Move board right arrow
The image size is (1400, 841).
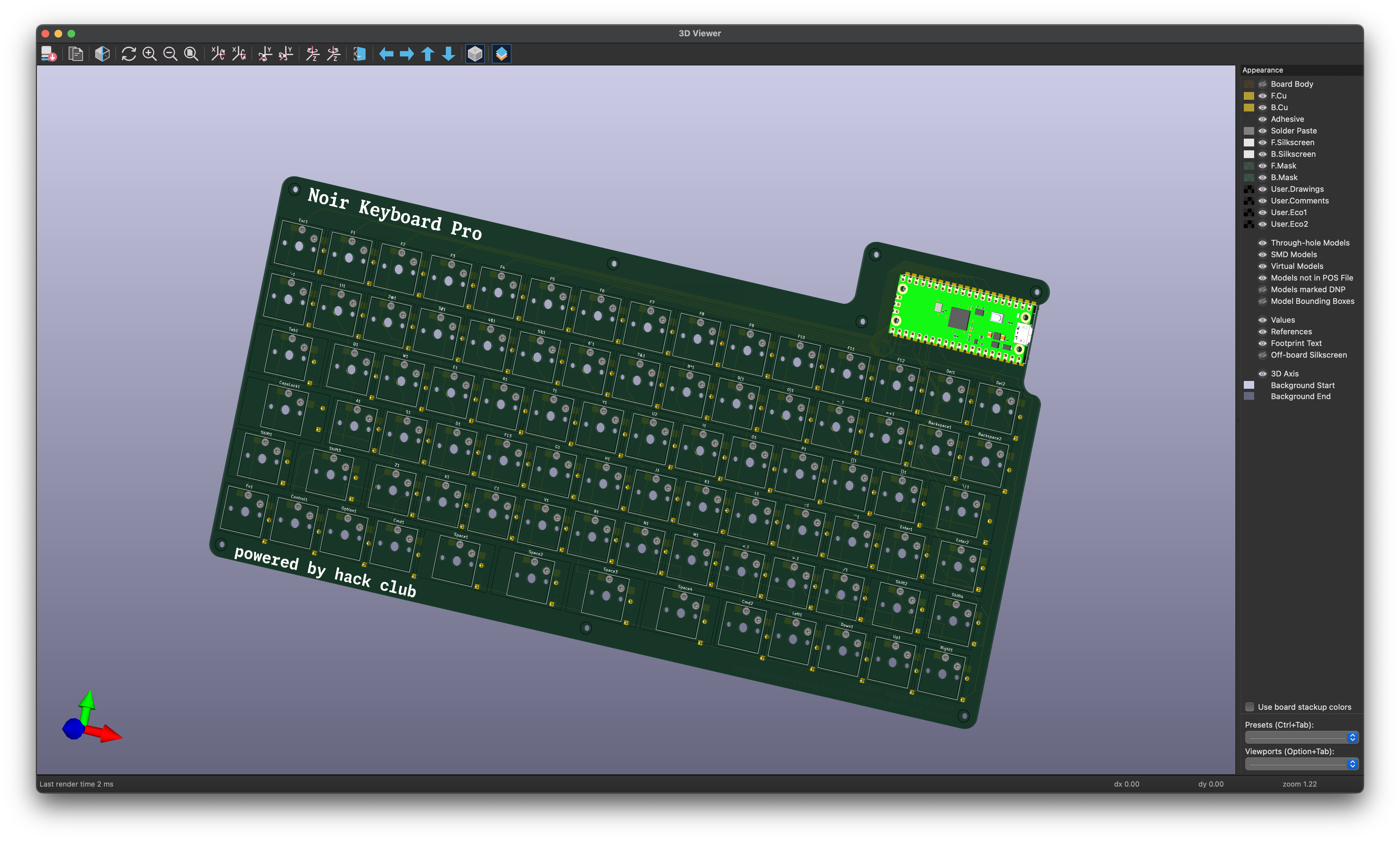coord(407,54)
